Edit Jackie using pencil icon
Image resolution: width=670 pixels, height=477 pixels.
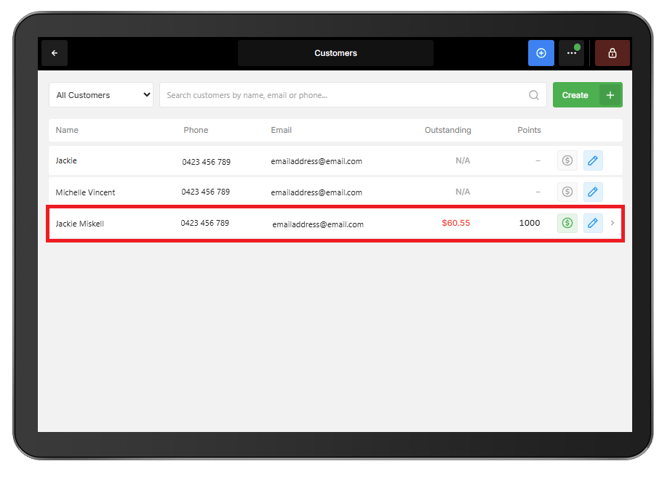(593, 161)
